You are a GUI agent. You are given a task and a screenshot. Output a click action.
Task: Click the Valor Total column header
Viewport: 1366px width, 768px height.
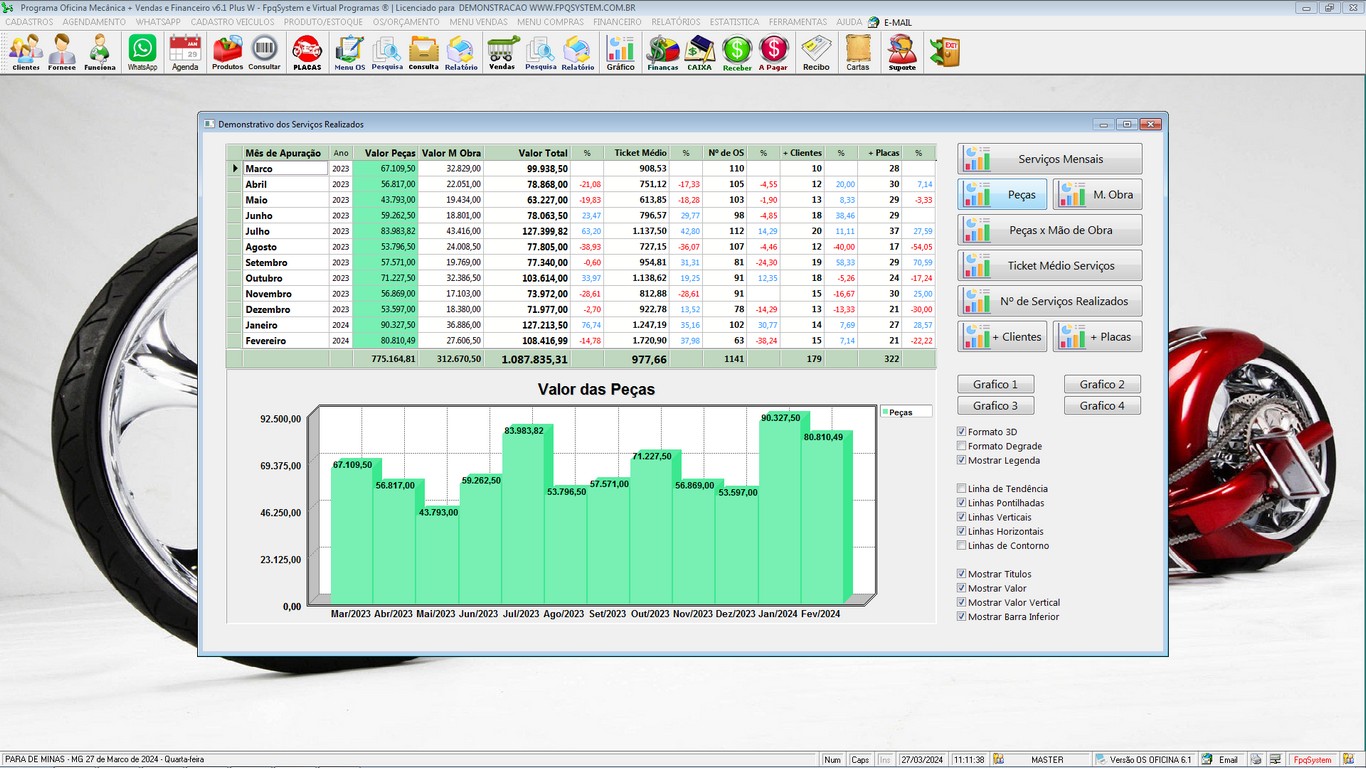tap(527, 153)
